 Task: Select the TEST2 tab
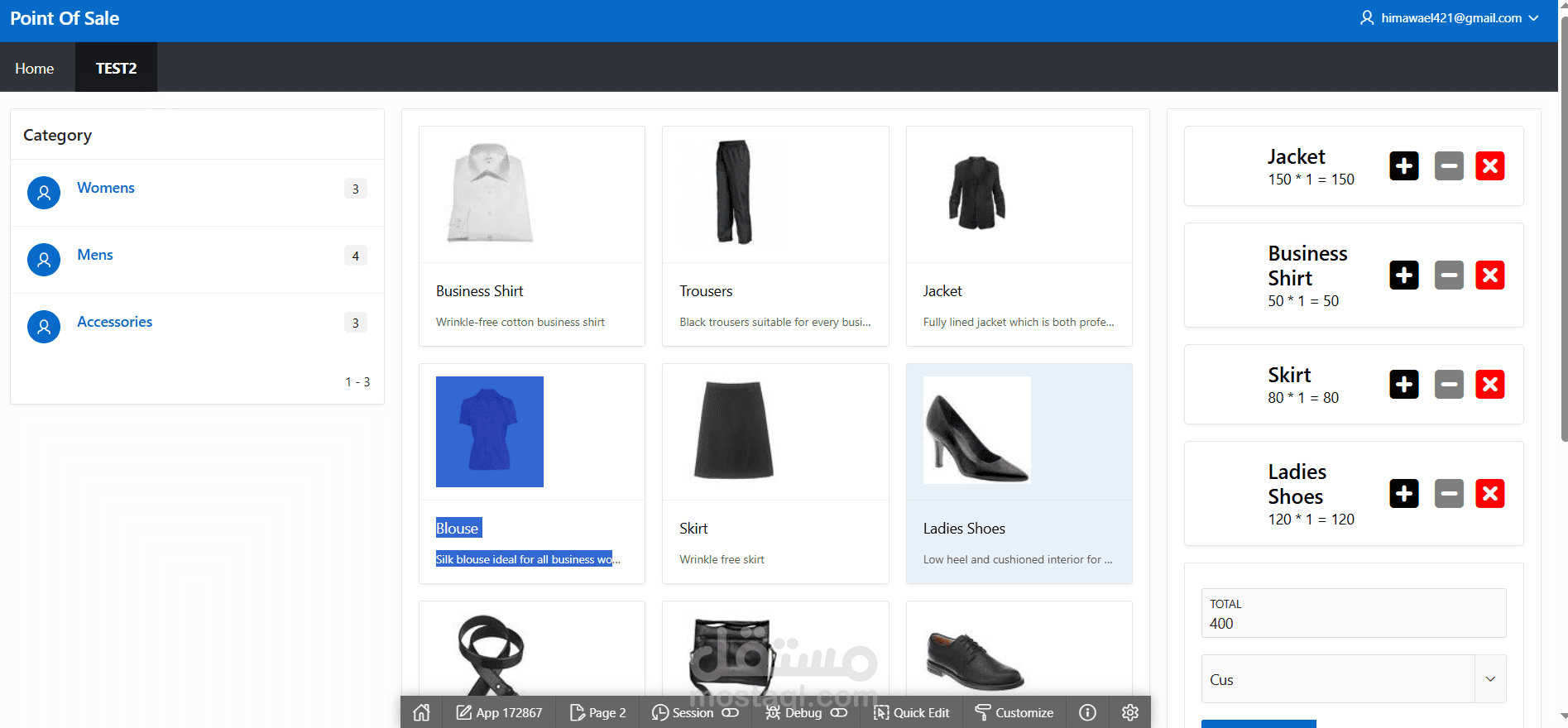click(116, 68)
